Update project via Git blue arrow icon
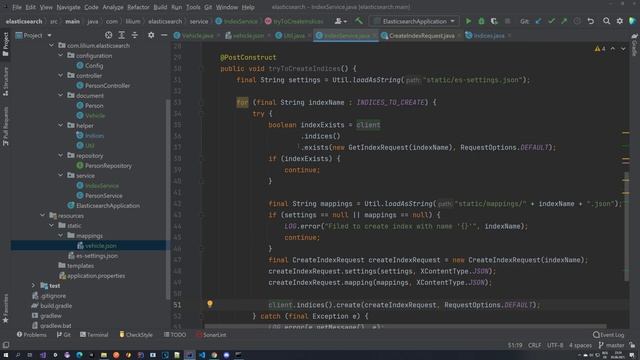This screenshot has width=640, height=360. coord(538,21)
